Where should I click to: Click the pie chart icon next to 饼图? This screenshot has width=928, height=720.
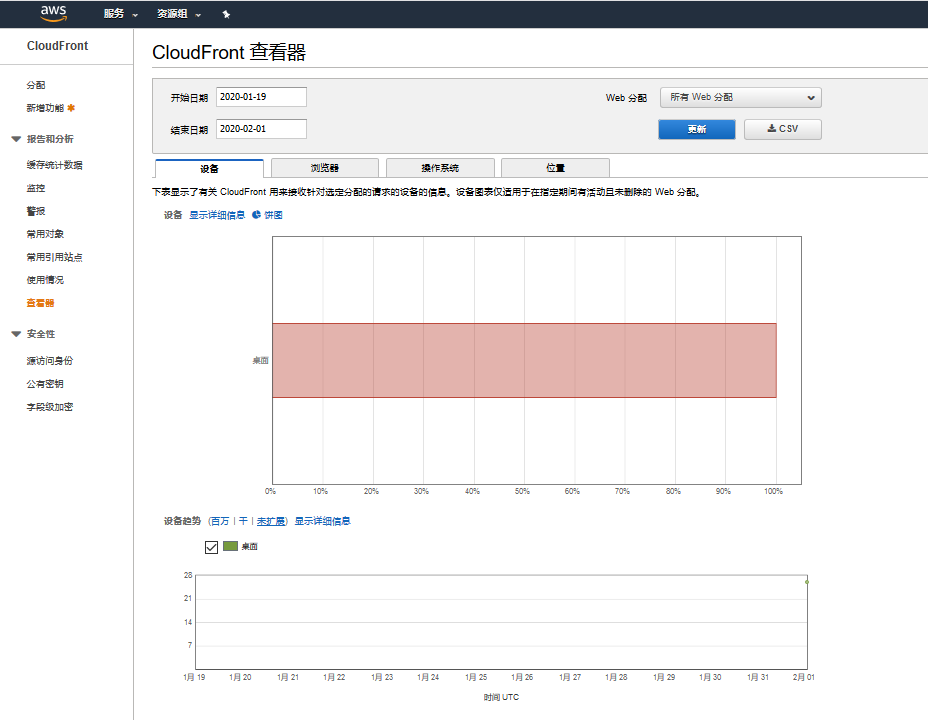[x=256, y=215]
